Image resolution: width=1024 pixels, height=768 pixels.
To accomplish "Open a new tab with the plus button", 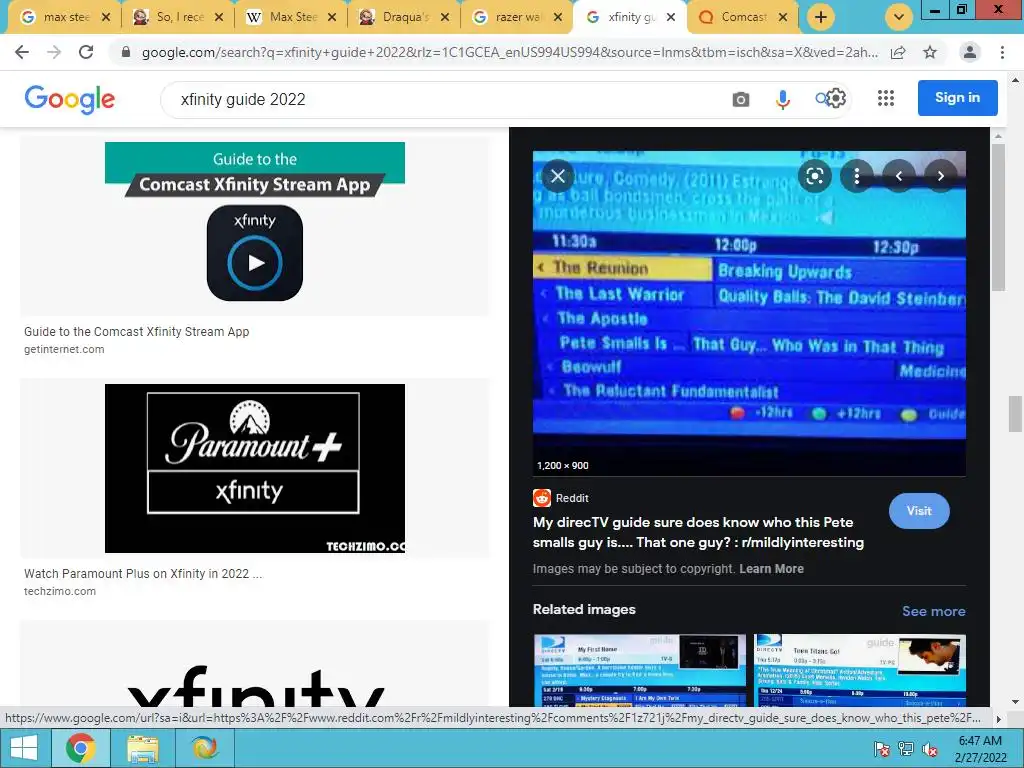I will coord(821,17).
